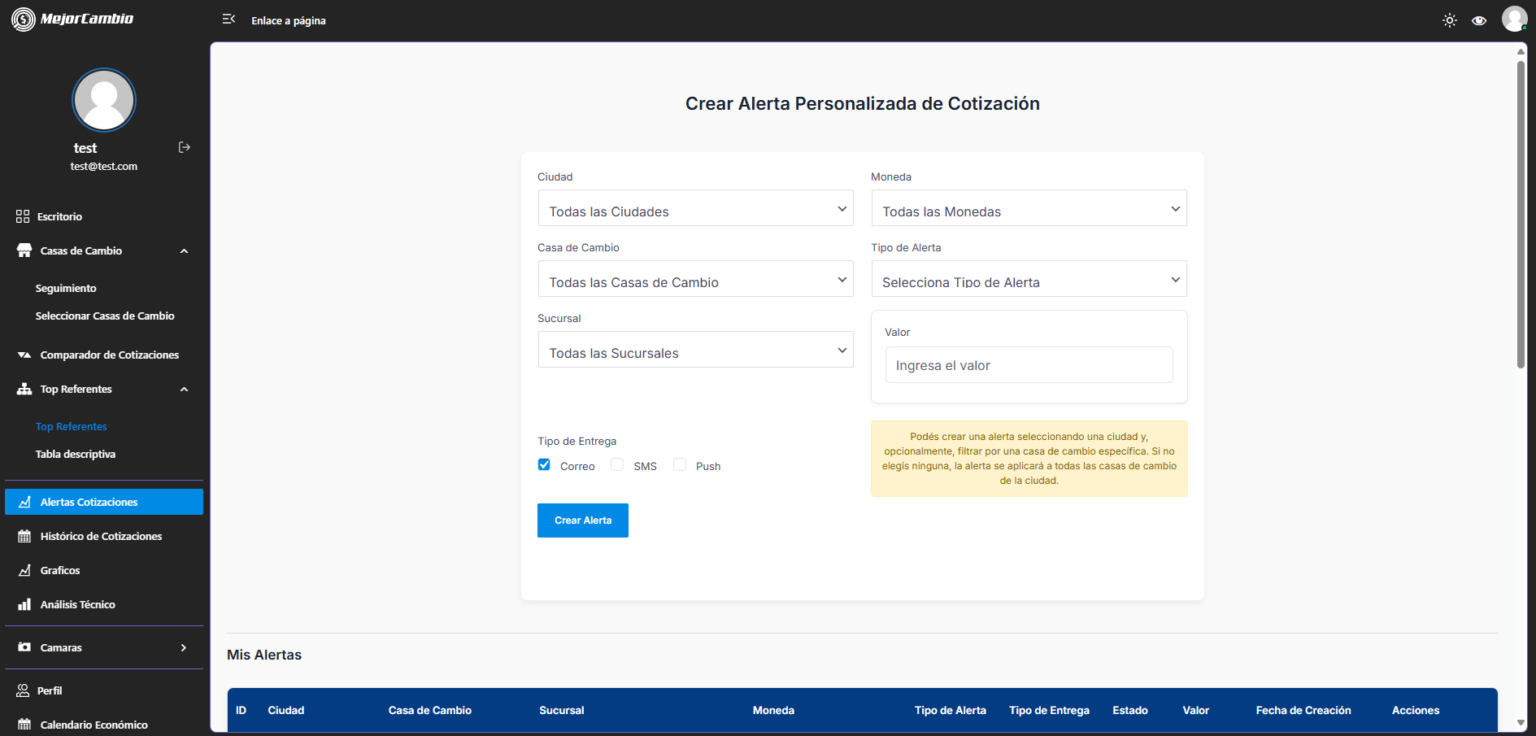The width and height of the screenshot is (1536, 736).
Task: Click the Acciones column header
Action: (x=1416, y=710)
